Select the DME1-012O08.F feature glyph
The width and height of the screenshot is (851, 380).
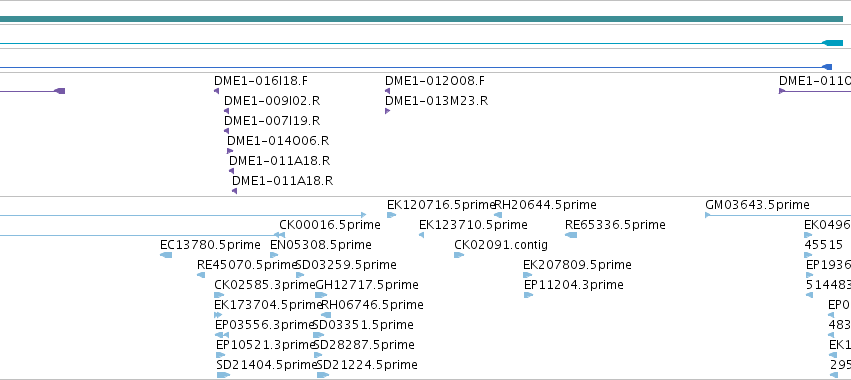pos(388,91)
